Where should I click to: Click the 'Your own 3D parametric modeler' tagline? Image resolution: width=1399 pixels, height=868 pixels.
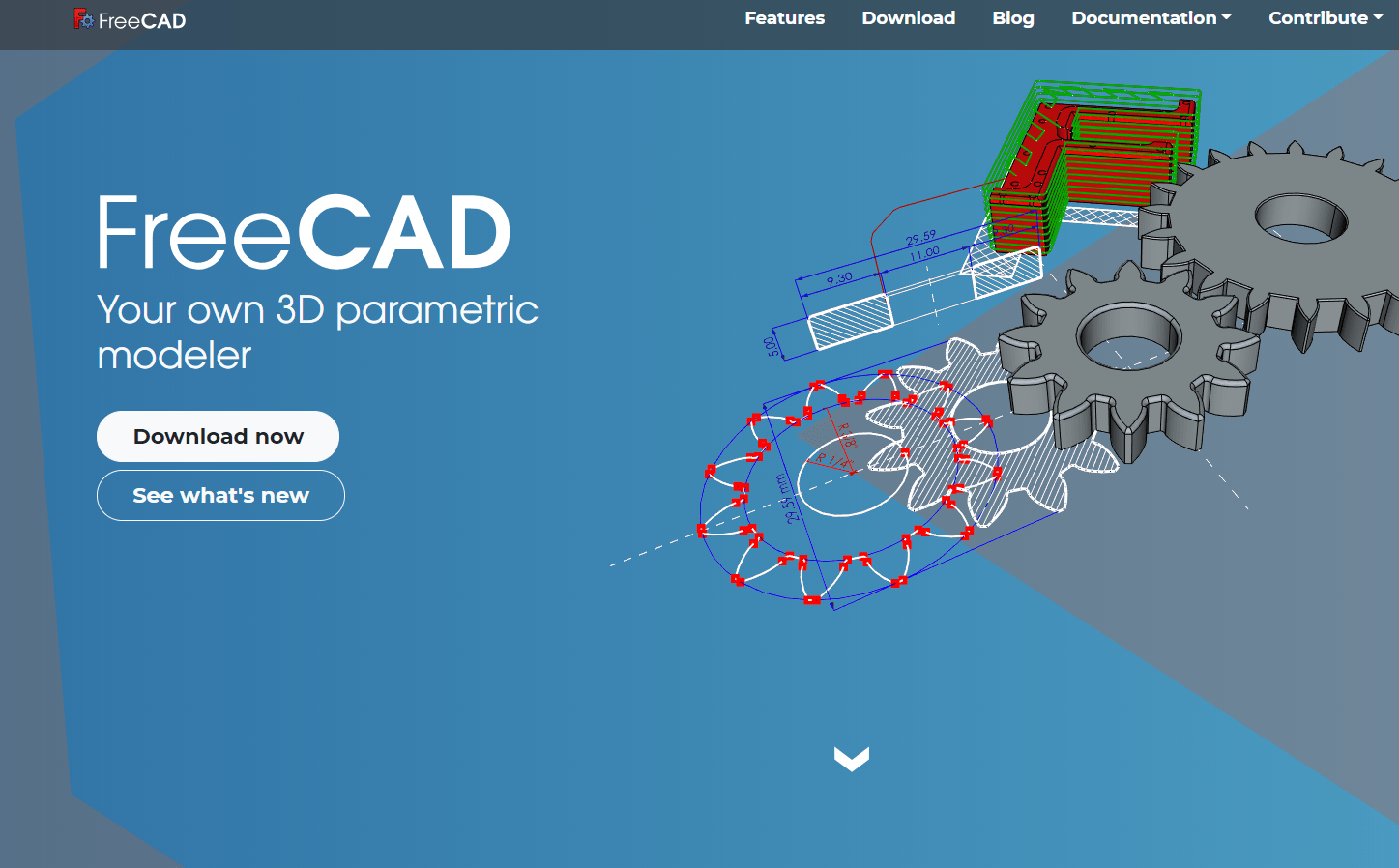[317, 332]
